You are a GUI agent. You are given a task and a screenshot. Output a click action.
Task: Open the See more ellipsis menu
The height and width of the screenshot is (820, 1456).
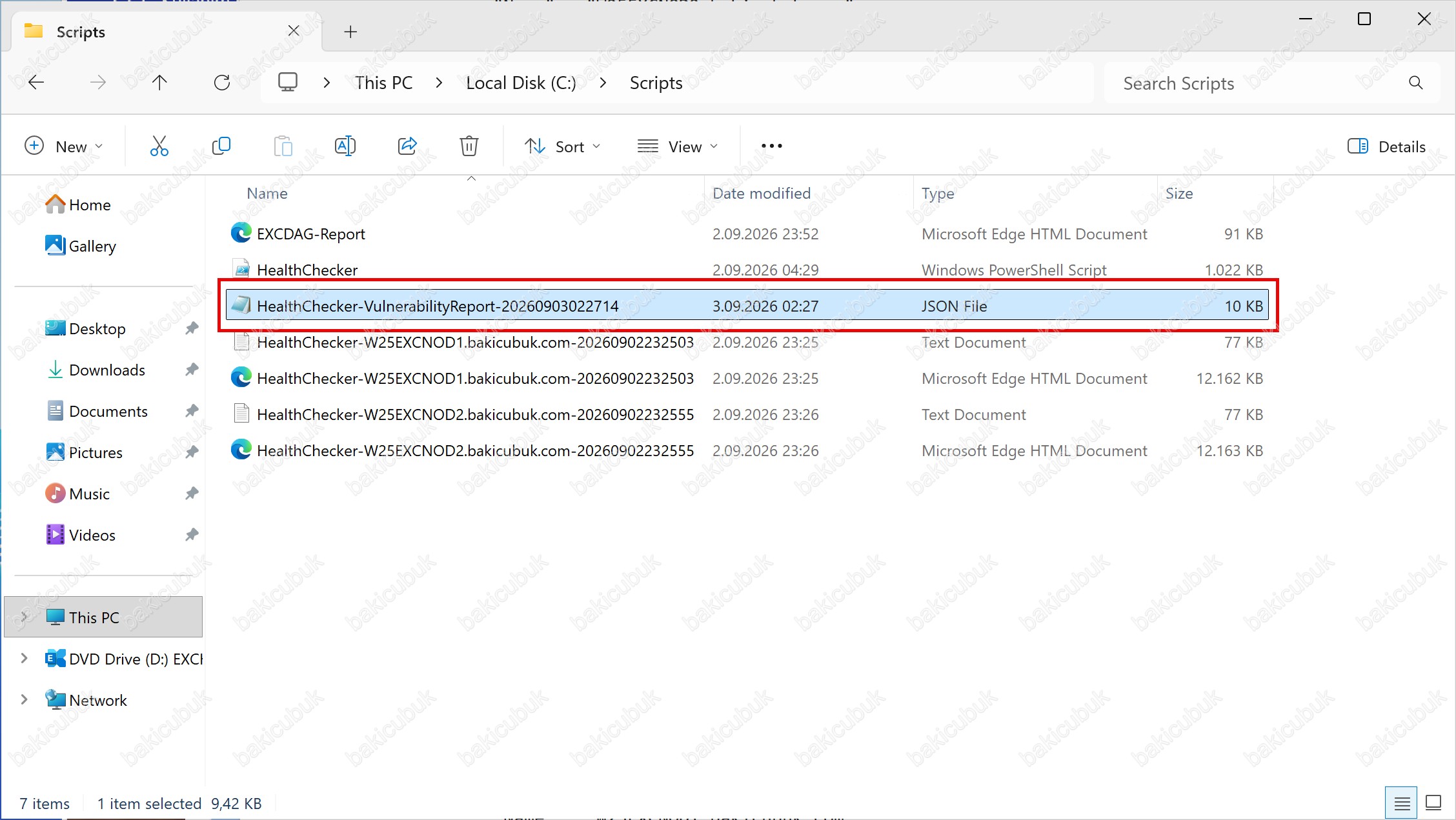(772, 146)
